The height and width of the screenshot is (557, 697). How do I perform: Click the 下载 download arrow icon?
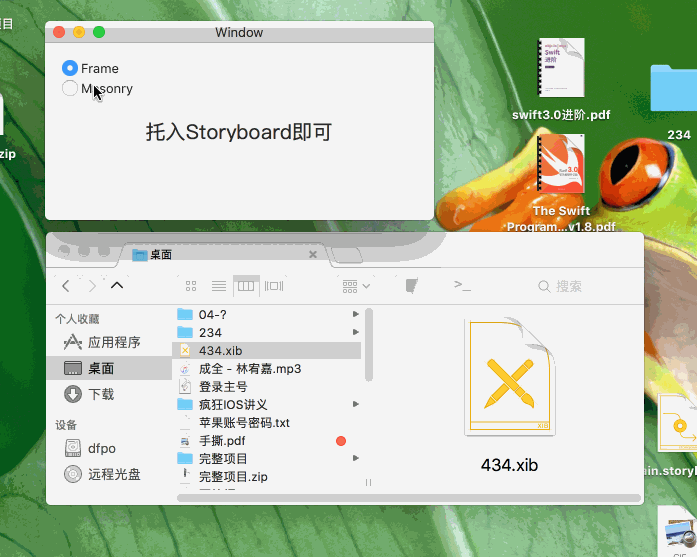click(73, 394)
